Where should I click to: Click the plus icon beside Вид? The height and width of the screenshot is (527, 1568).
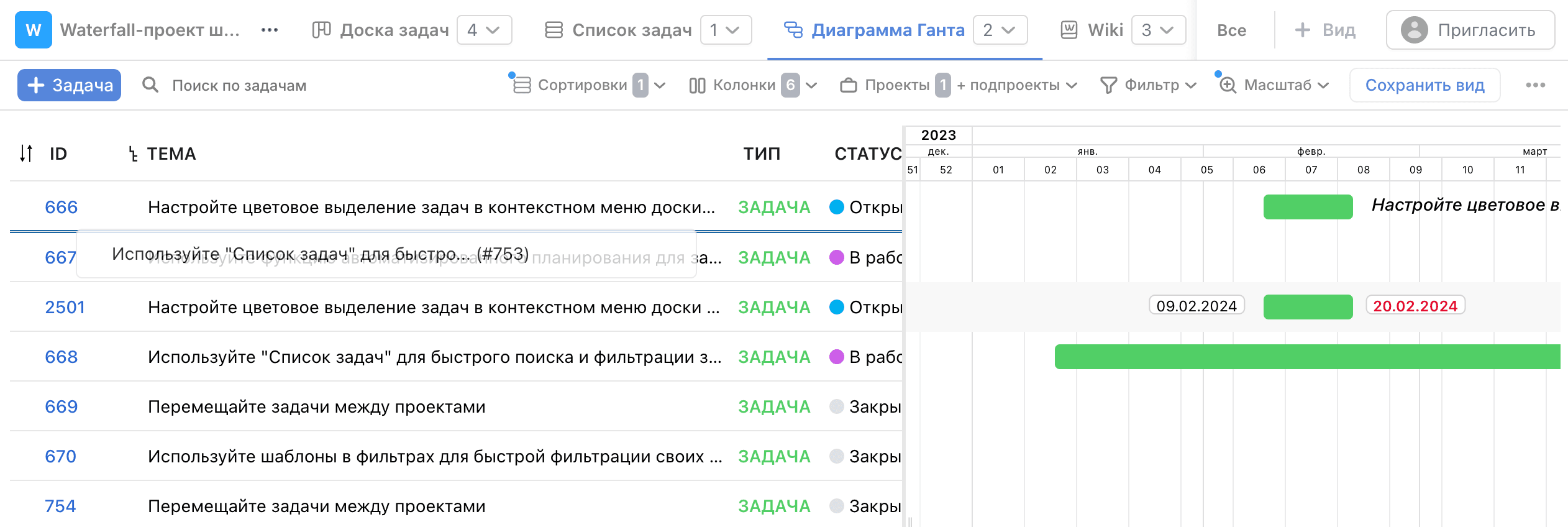click(1303, 30)
